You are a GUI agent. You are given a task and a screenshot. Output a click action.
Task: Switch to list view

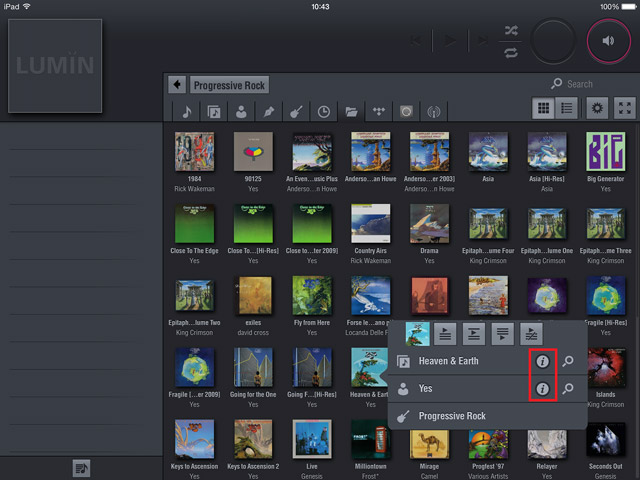coord(567,108)
